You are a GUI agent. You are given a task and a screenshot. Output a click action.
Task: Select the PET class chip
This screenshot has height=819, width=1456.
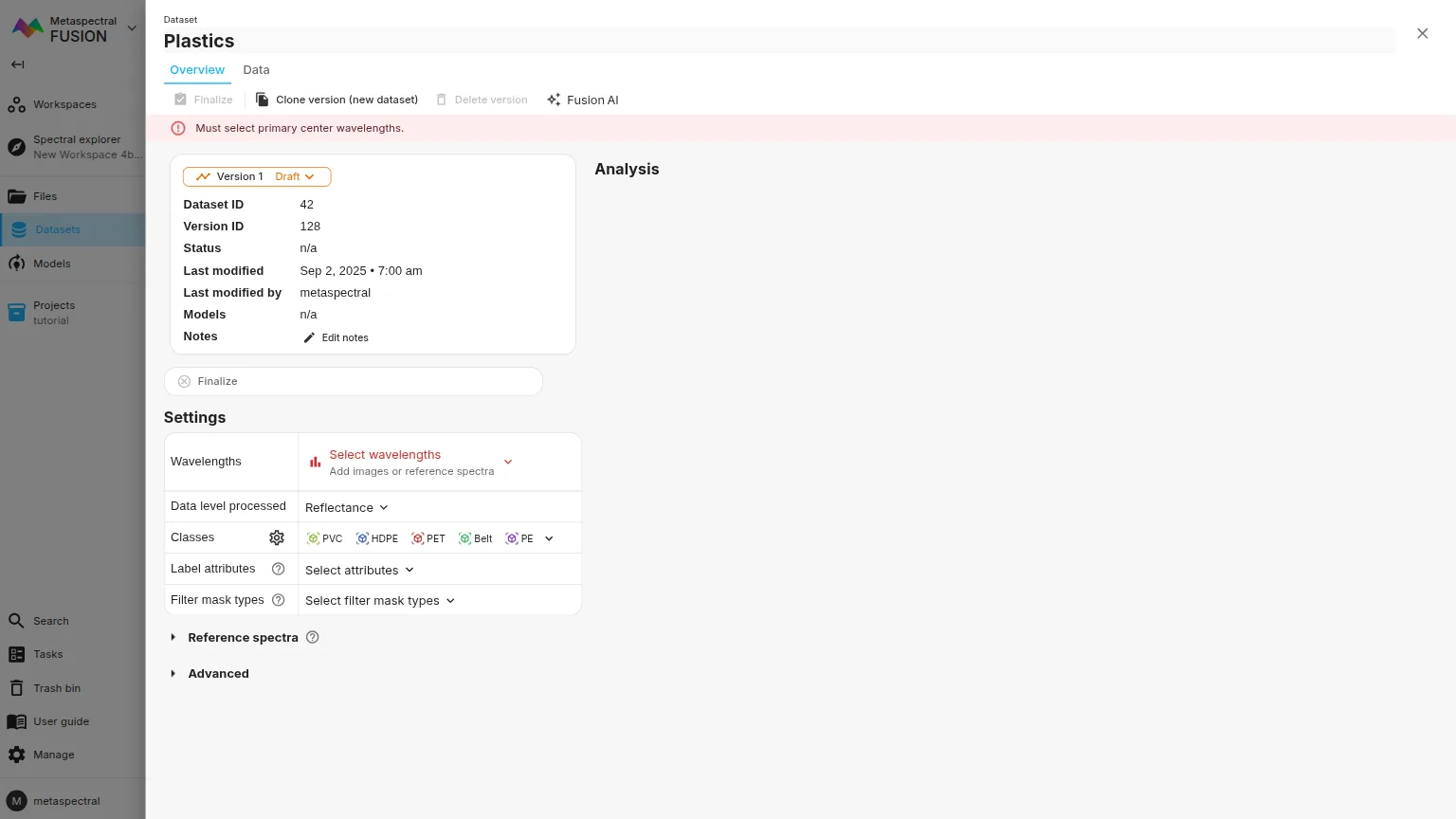tap(428, 538)
